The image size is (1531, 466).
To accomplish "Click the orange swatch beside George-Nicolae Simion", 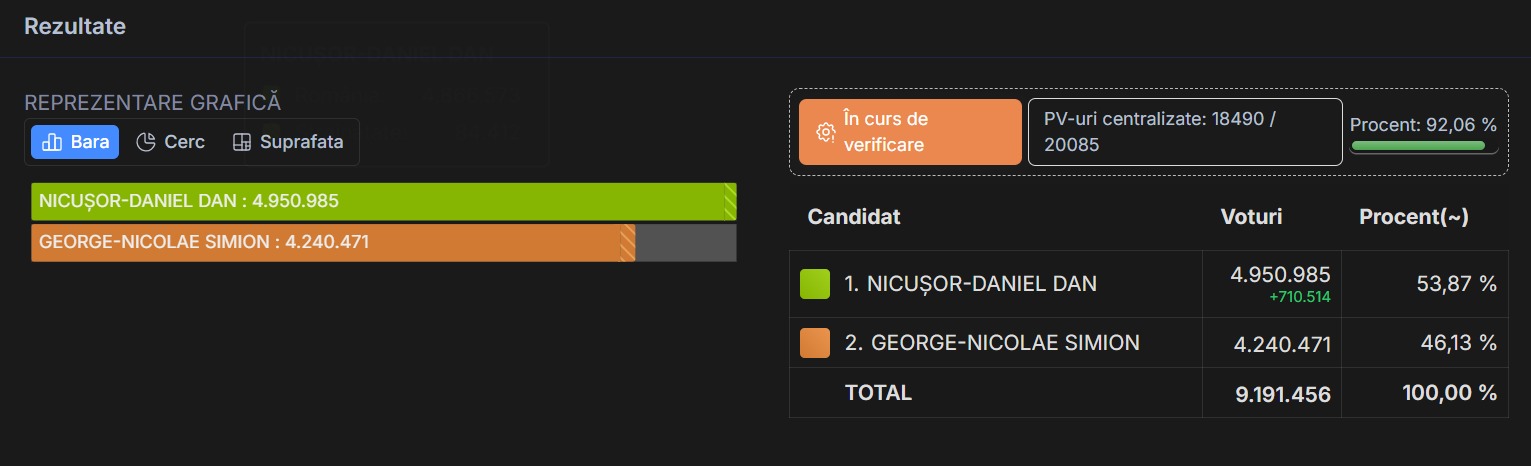I will (815, 343).
